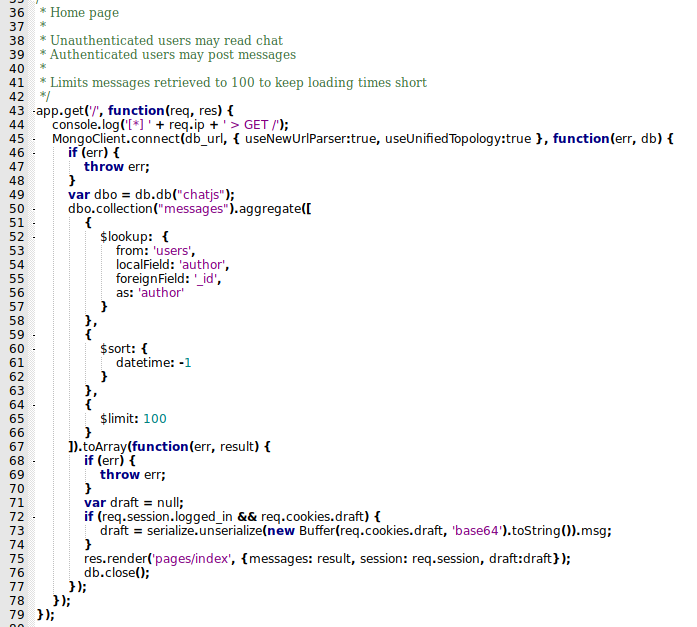Image resolution: width=697 pixels, height=627 pixels.
Task: Click the '$limit:' key
Action: click(120, 419)
